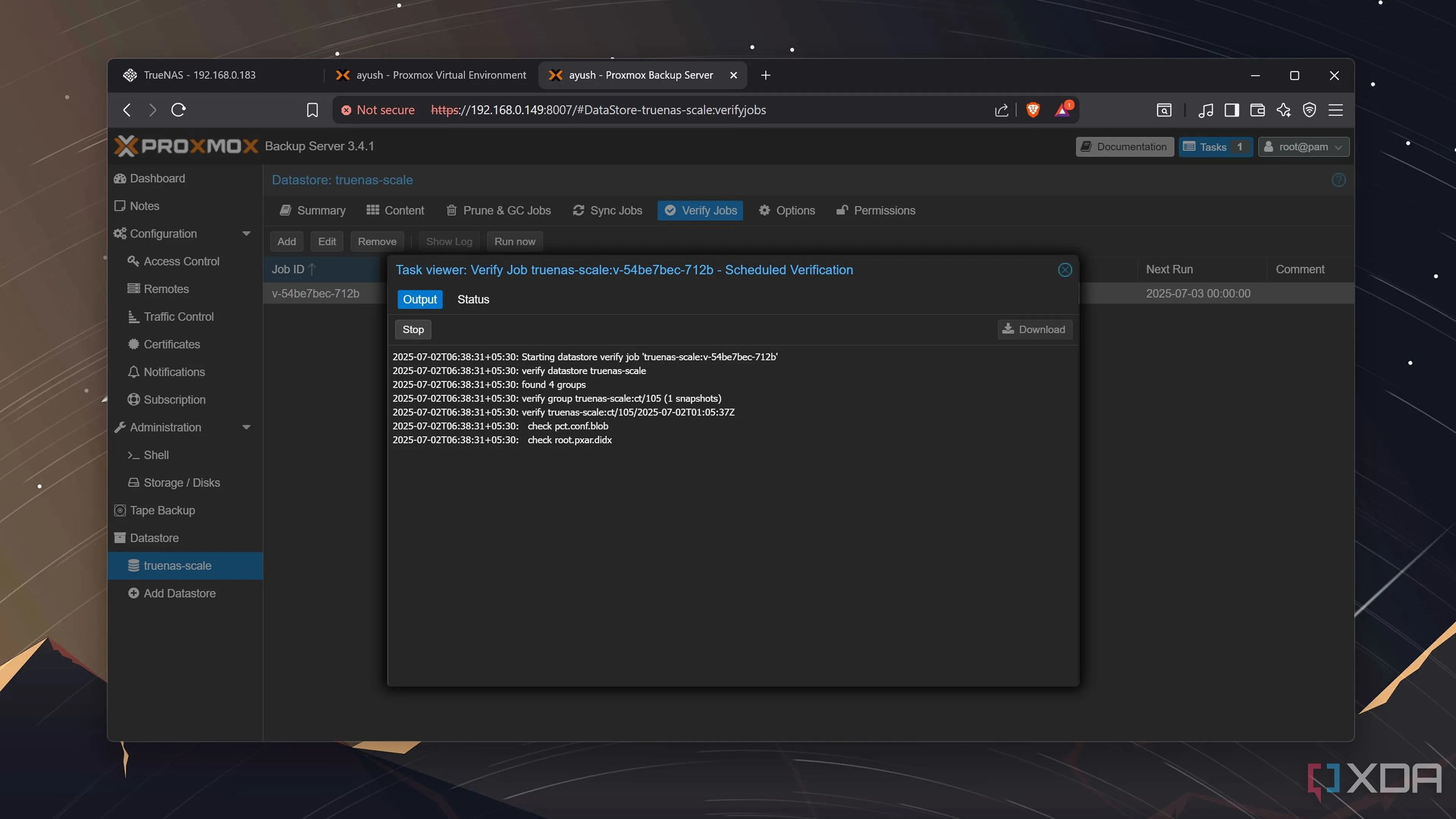Screen dimensions: 1456x819
Task: Open the root@pam user dropdown
Action: click(x=1303, y=147)
